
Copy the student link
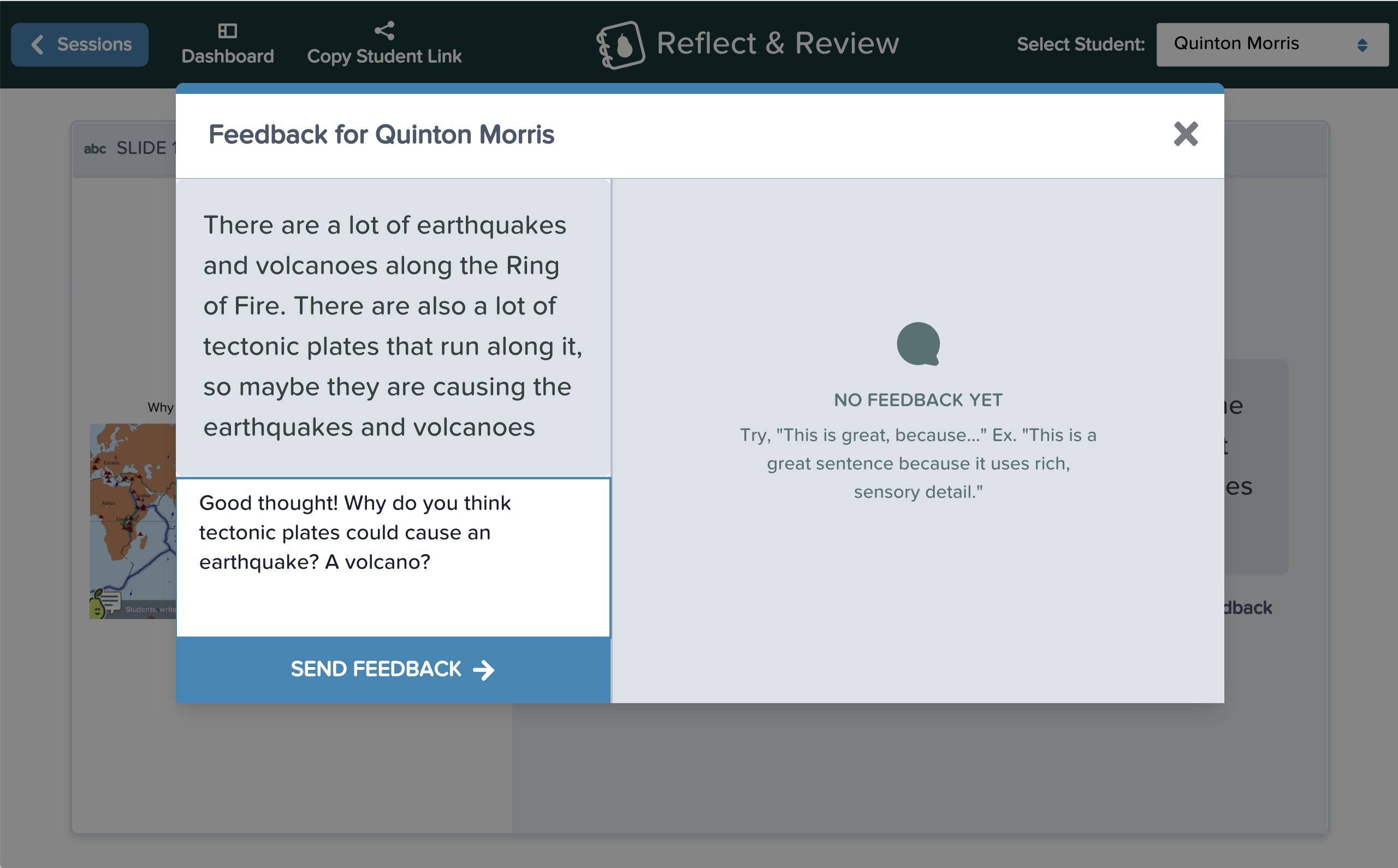(x=383, y=46)
